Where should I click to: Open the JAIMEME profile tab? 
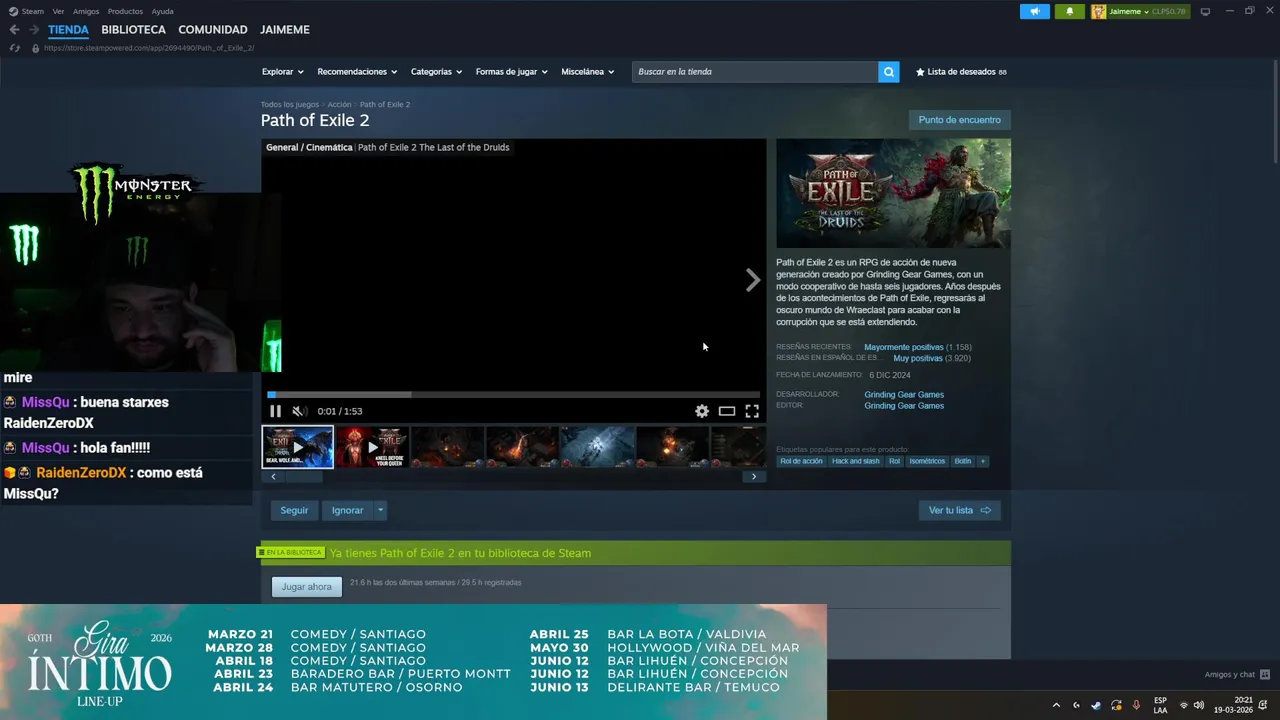tap(285, 30)
